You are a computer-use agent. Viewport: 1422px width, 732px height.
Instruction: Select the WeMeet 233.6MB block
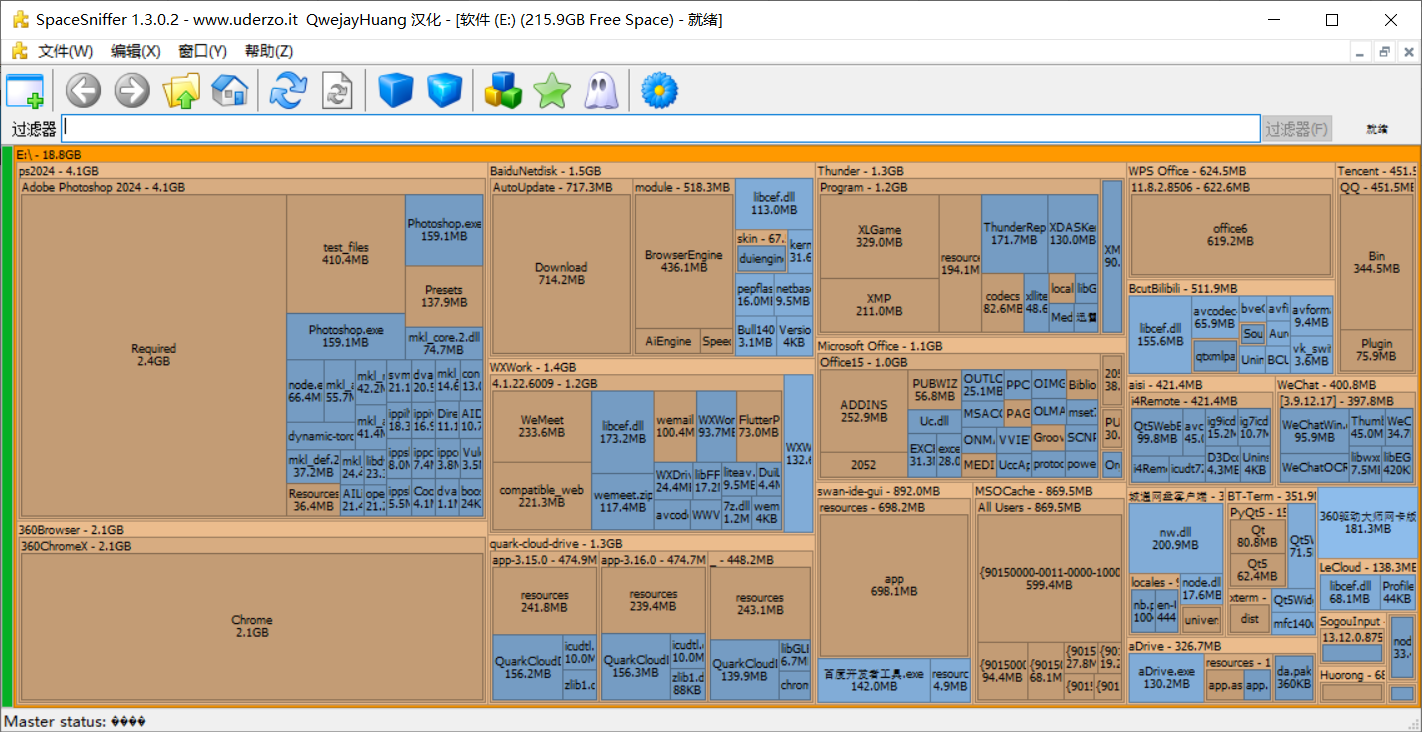[x=541, y=426]
